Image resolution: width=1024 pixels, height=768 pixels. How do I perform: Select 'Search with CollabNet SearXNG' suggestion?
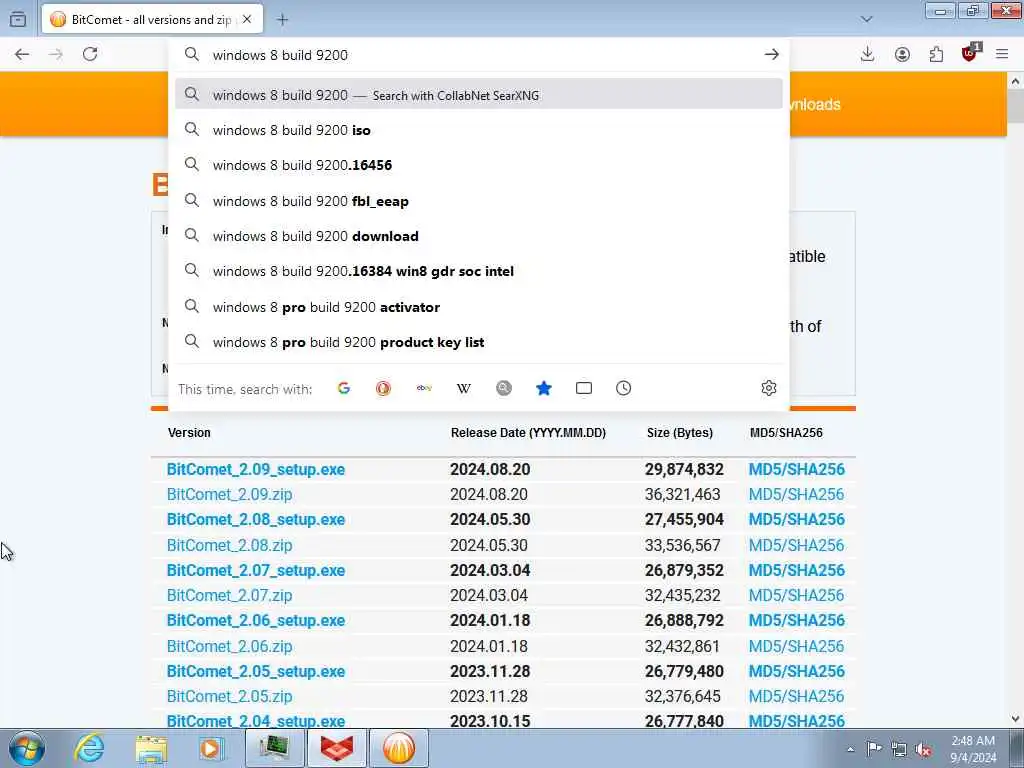click(x=479, y=95)
